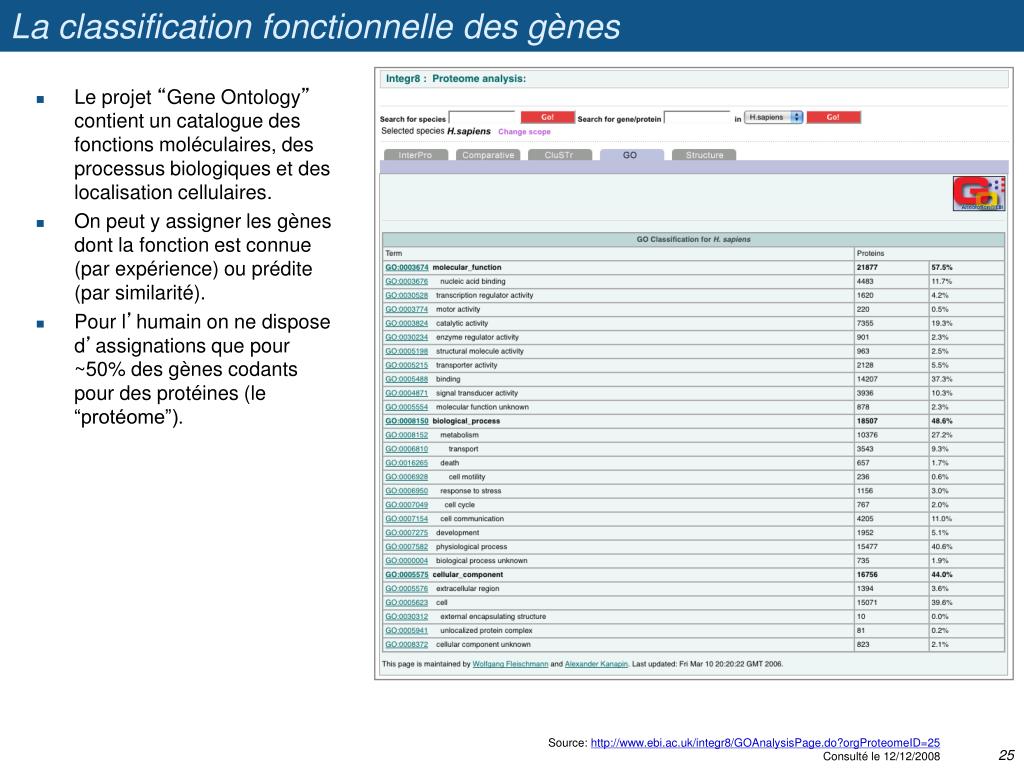
Task: Open GO:0008372 cellular component unknown link
Action: click(x=407, y=645)
